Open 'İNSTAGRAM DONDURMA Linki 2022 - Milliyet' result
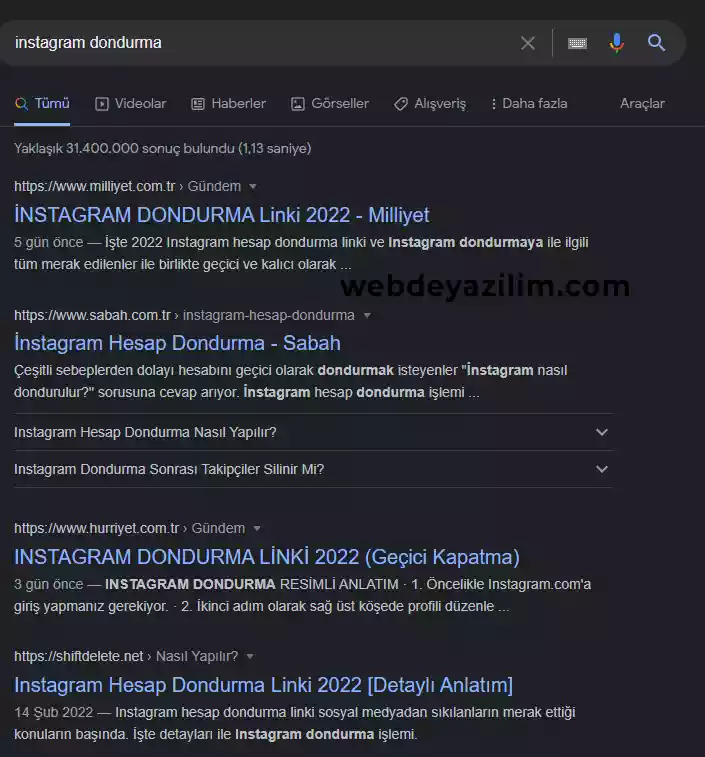This screenshot has width=705, height=757. (x=222, y=215)
